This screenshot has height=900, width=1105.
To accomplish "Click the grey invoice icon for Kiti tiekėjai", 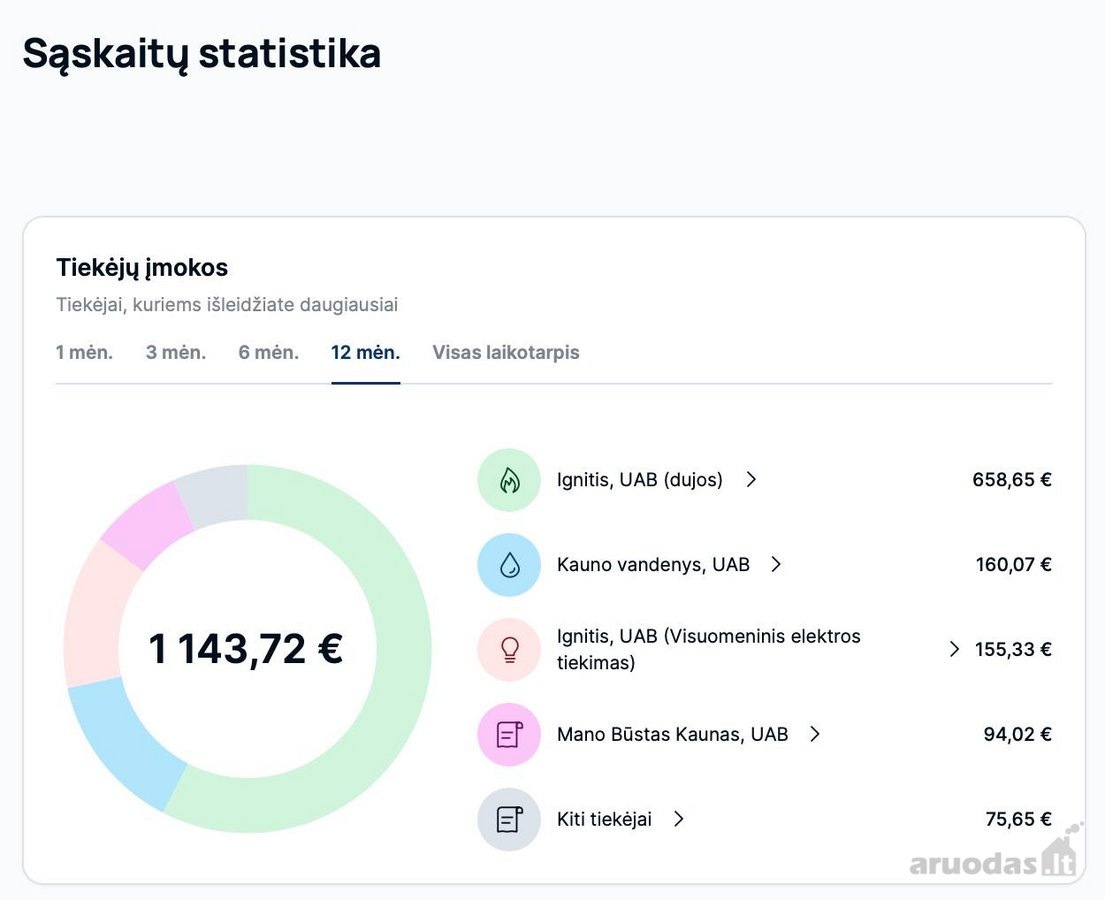I will (x=509, y=819).
